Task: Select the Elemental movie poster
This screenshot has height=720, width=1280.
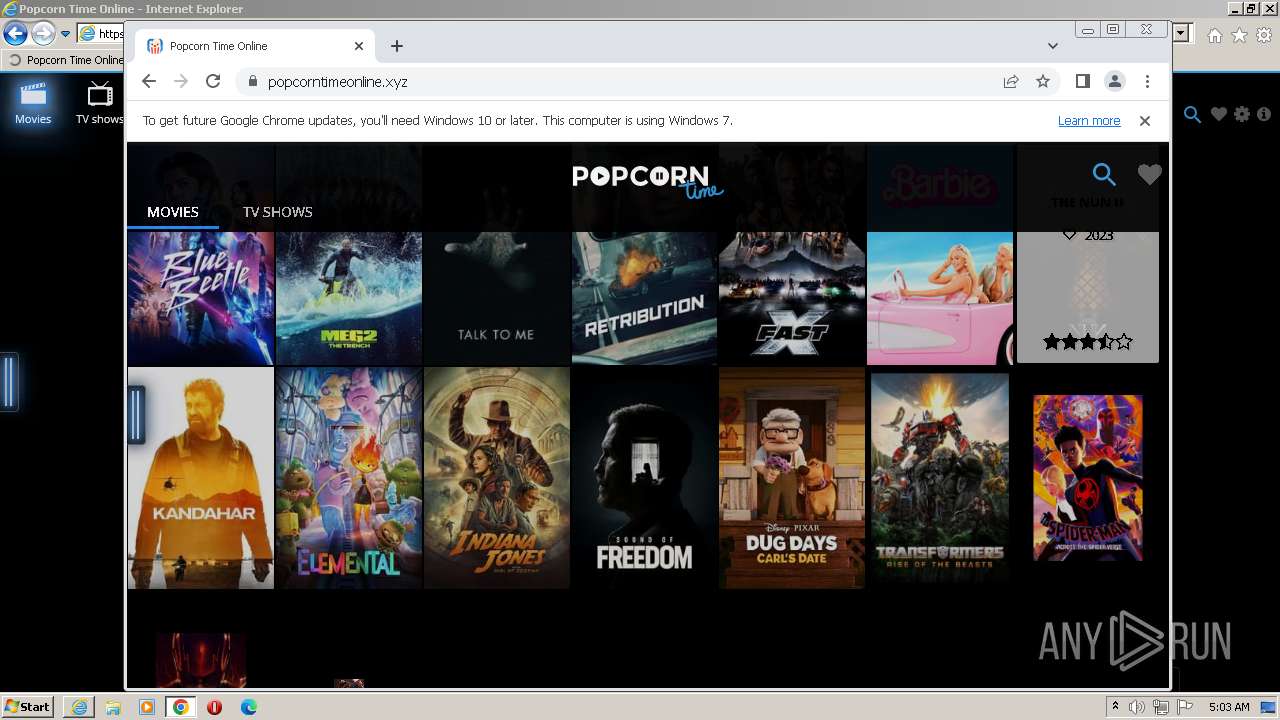Action: point(348,478)
